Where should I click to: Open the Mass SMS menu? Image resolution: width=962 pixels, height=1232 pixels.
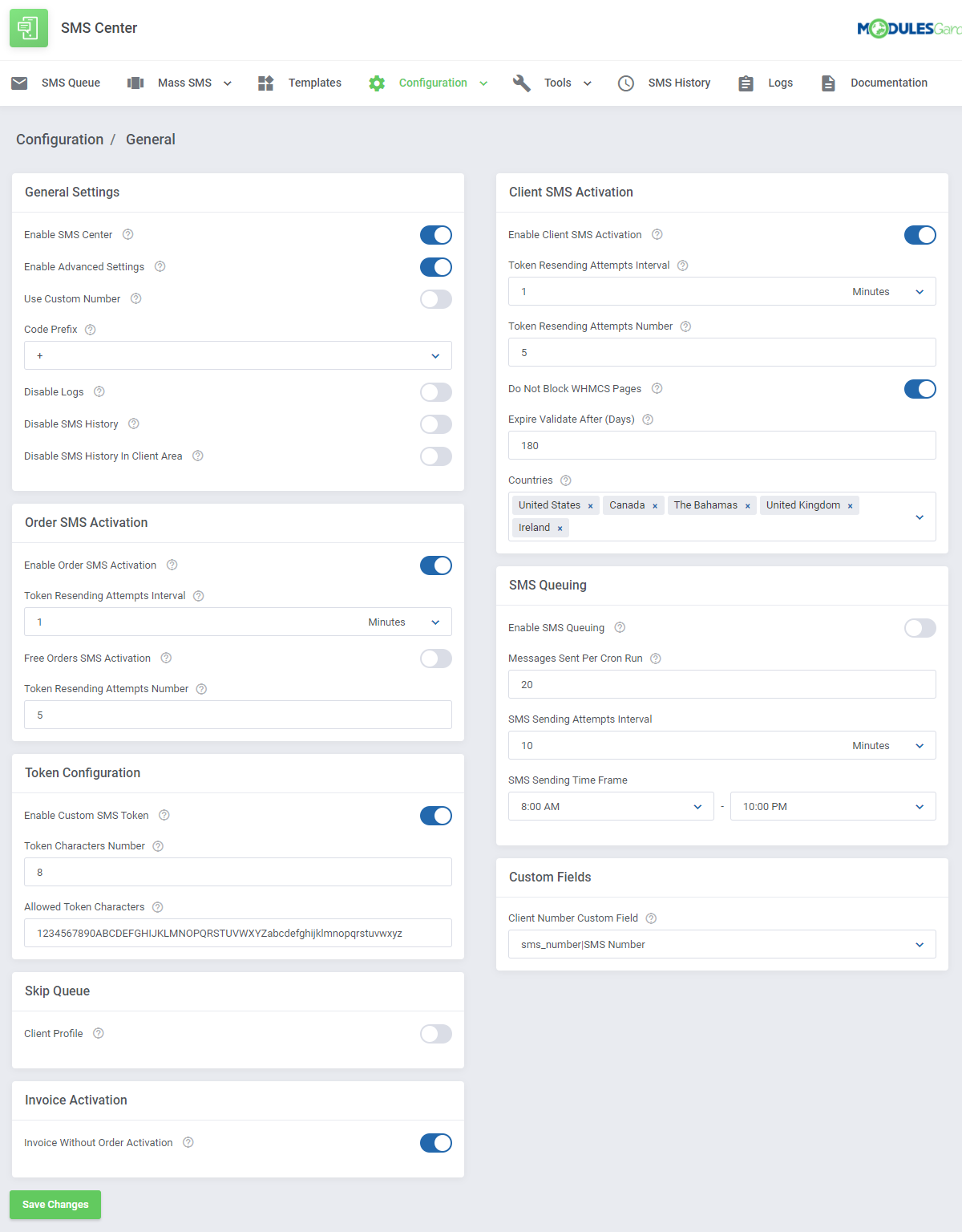point(184,83)
